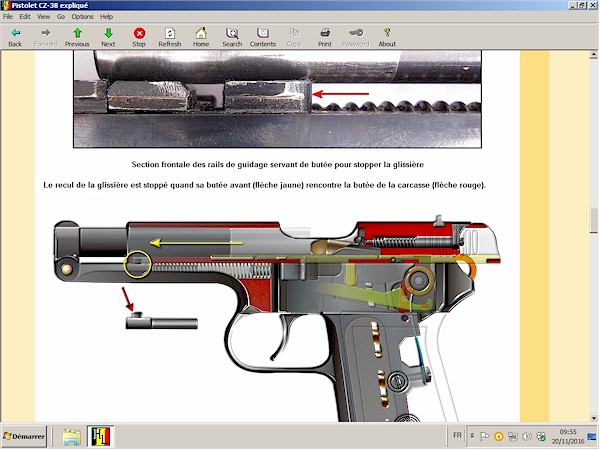
Task: Jump to the Previous page
Action: [x=77, y=37]
